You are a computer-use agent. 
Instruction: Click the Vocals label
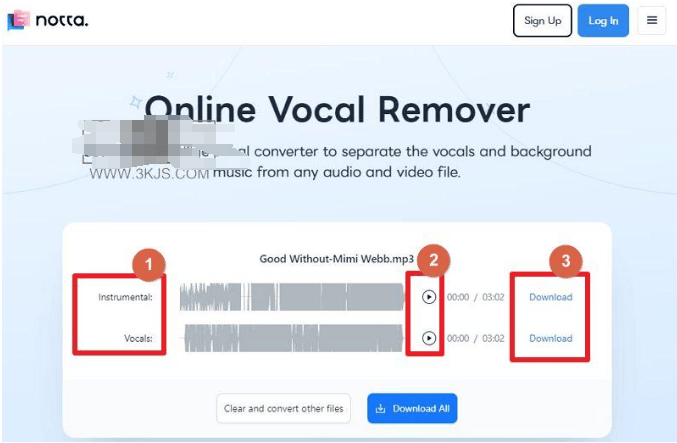[x=138, y=338]
